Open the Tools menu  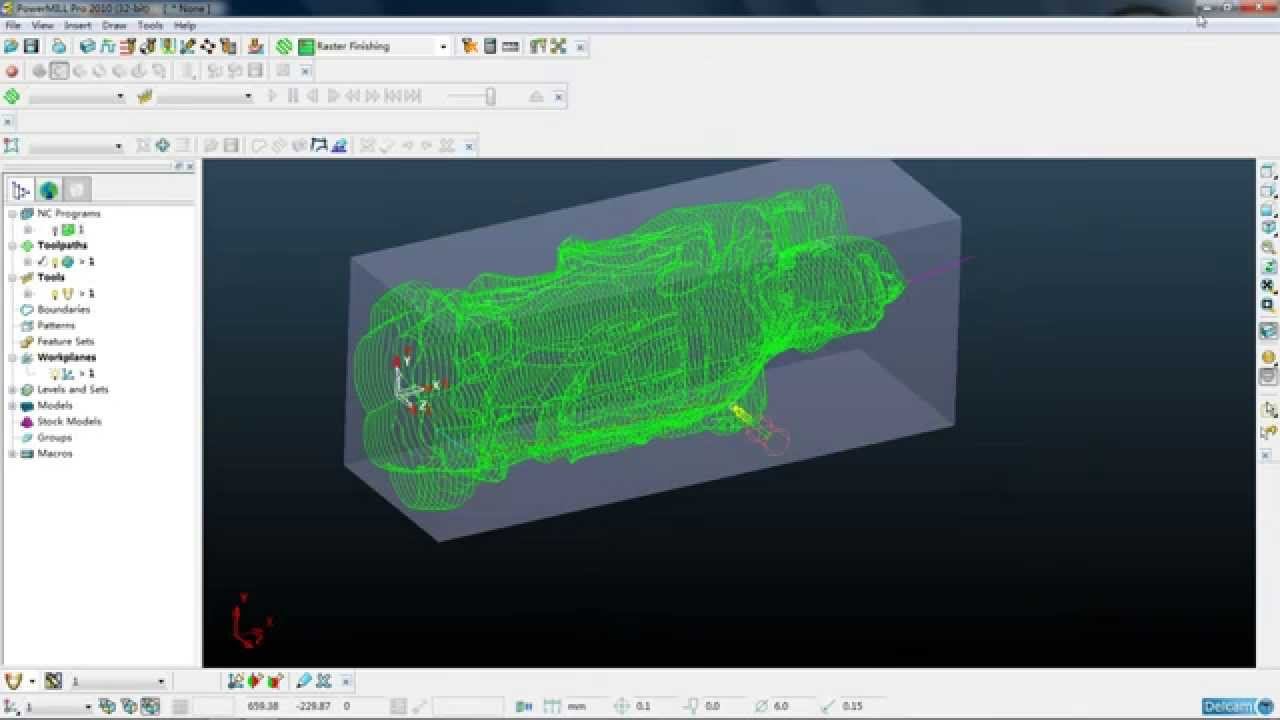click(x=150, y=25)
